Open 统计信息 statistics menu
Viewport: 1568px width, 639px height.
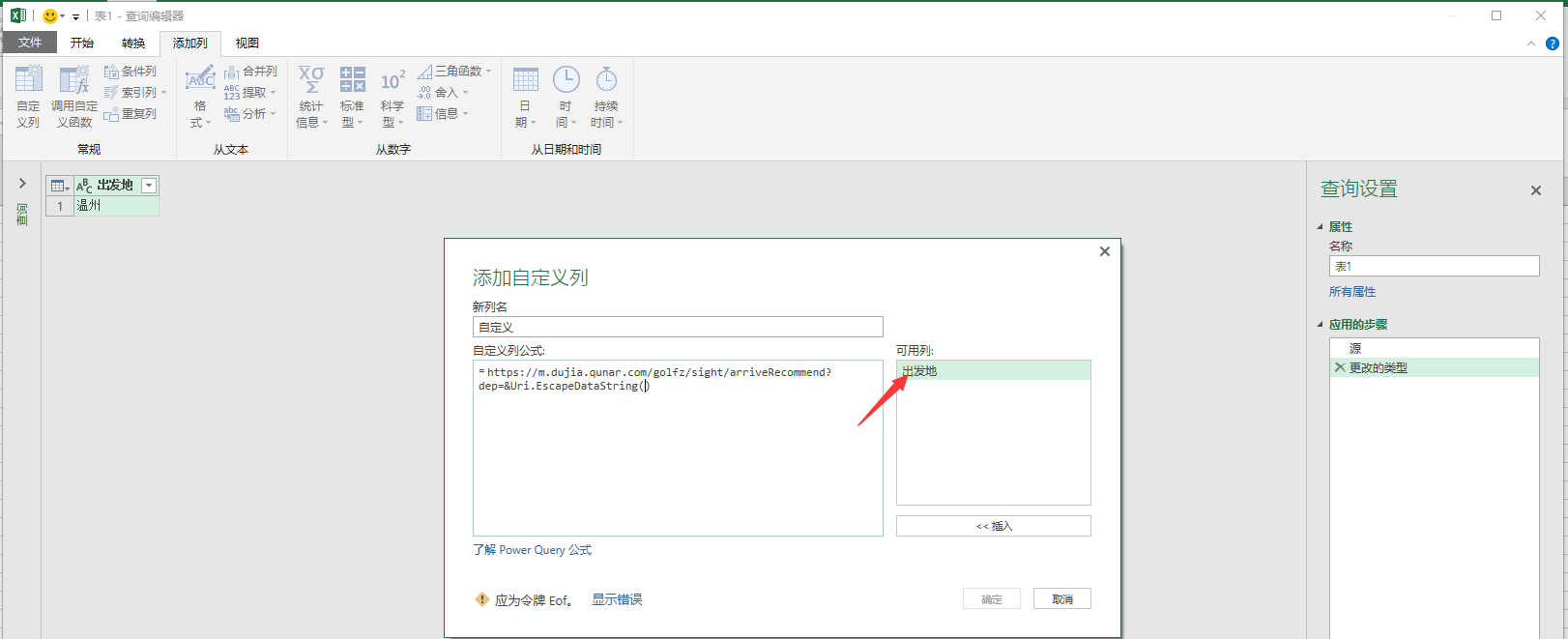click(311, 96)
